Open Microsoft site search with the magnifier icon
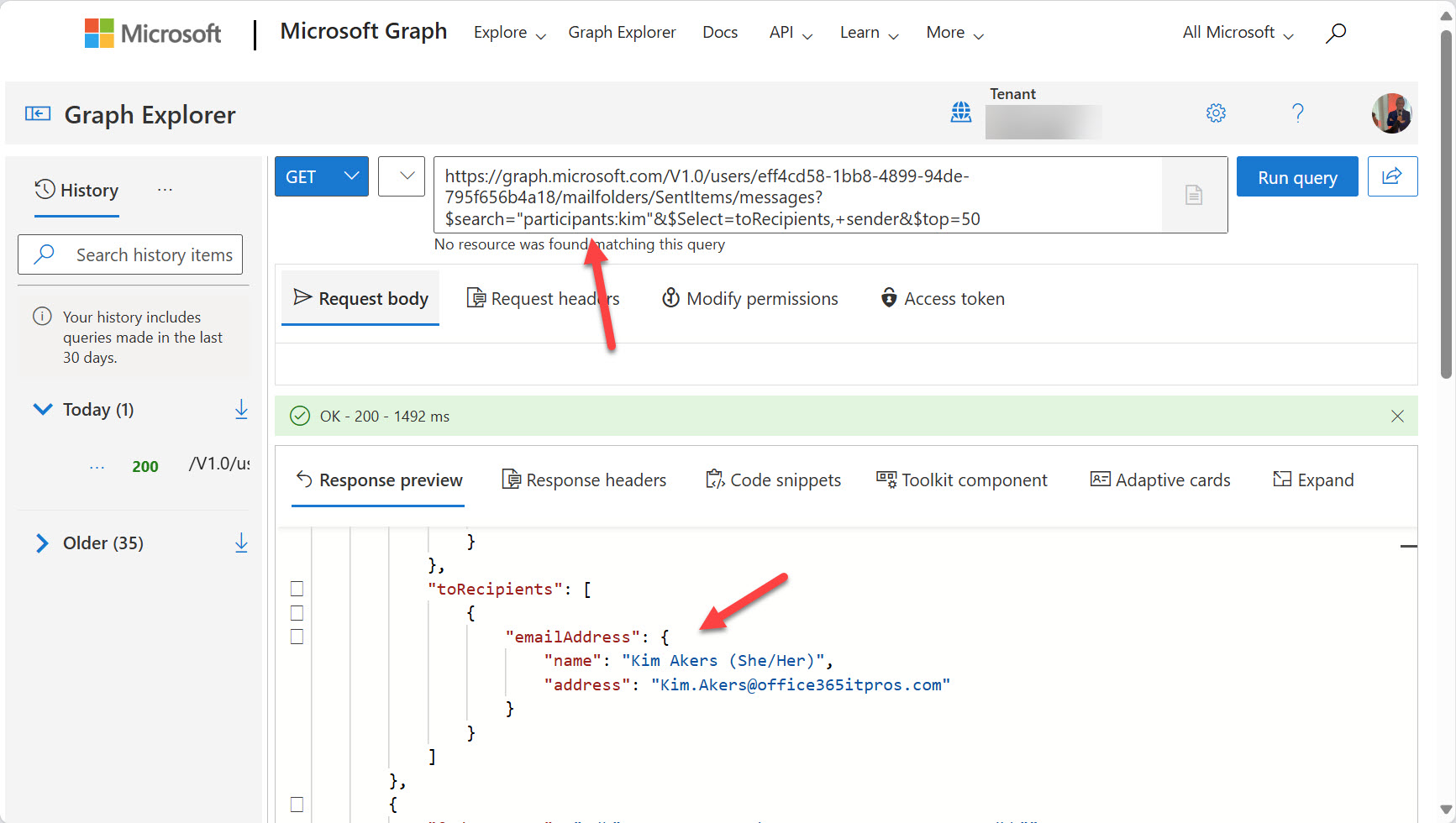The width and height of the screenshot is (1456, 823). [x=1336, y=32]
